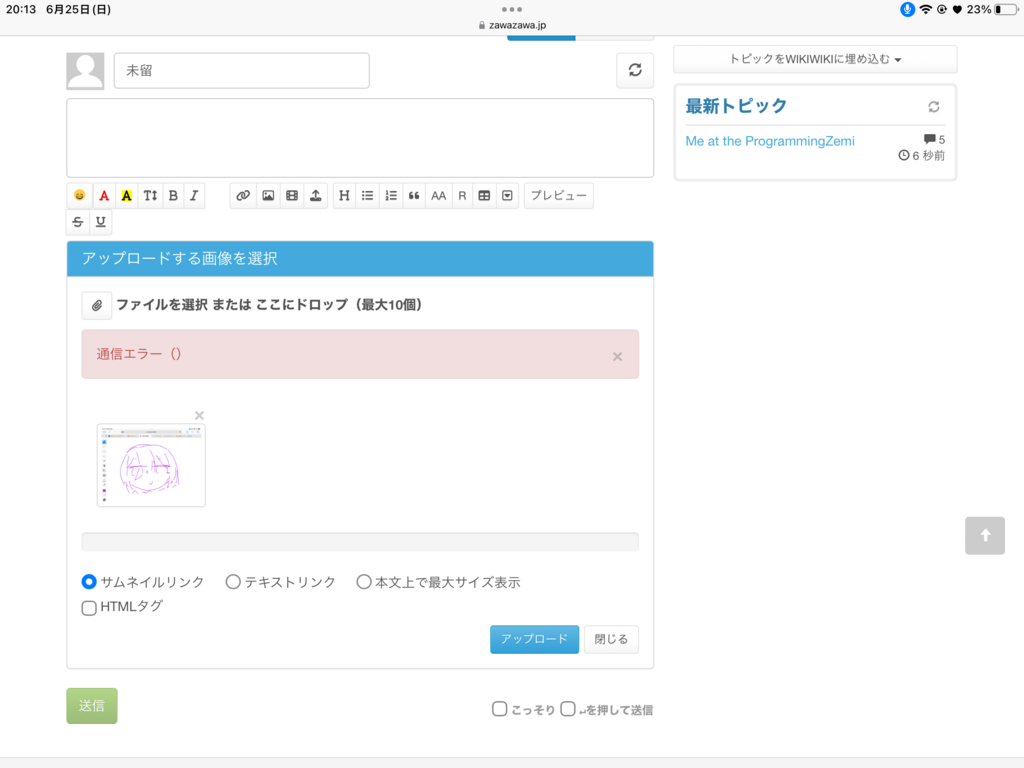
Task: Click the R toolbar button
Action: (x=462, y=195)
